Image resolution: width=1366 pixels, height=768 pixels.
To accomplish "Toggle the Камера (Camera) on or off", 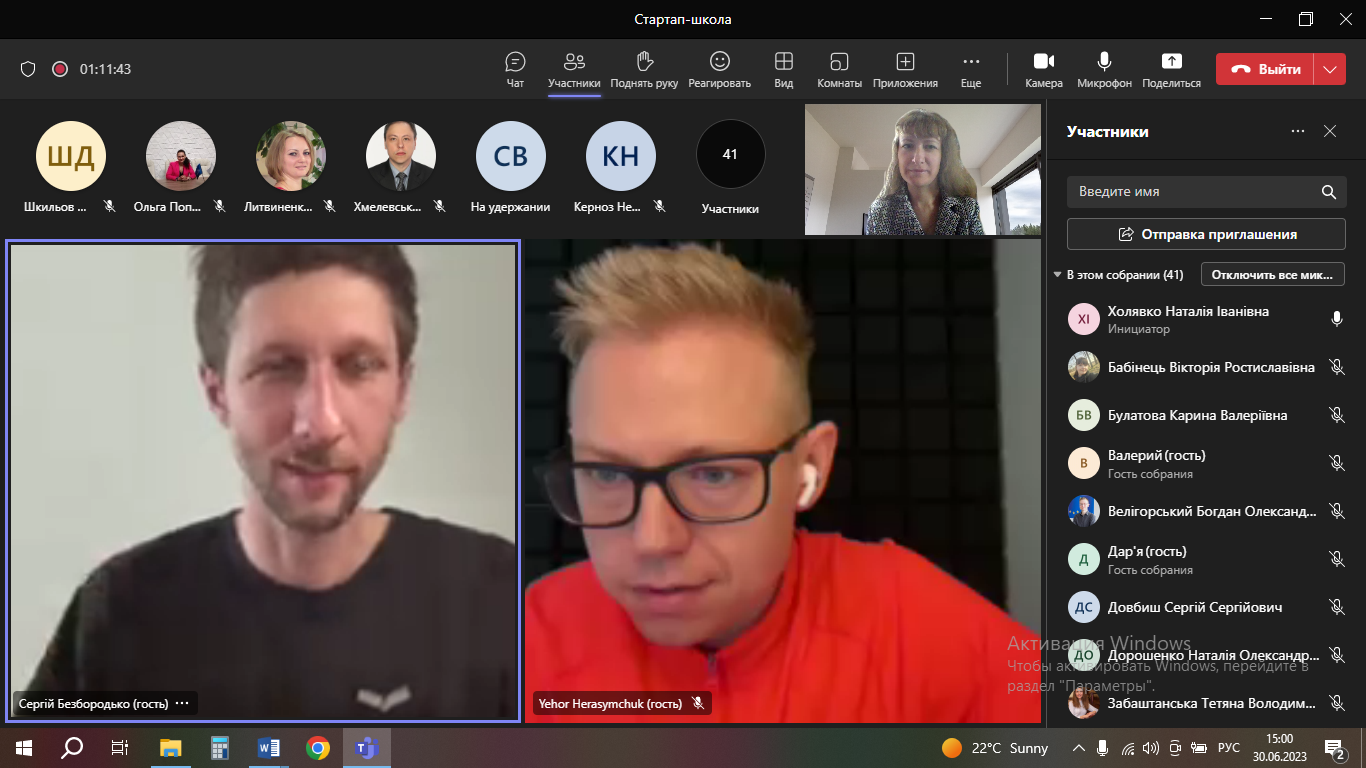I will click(1043, 62).
